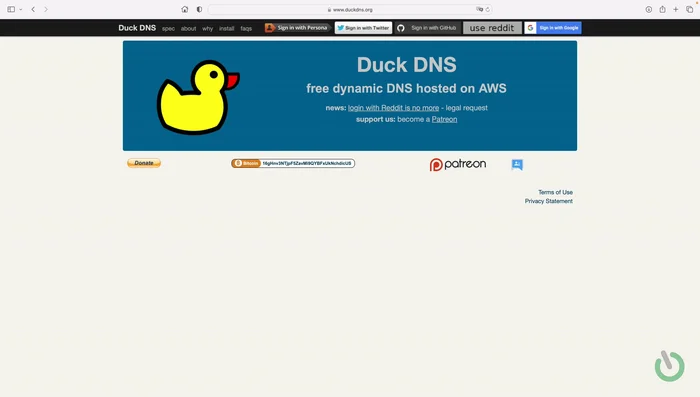Image resolution: width=700 pixels, height=397 pixels.
Task: Open the install menu item
Action: pyautogui.click(x=226, y=29)
